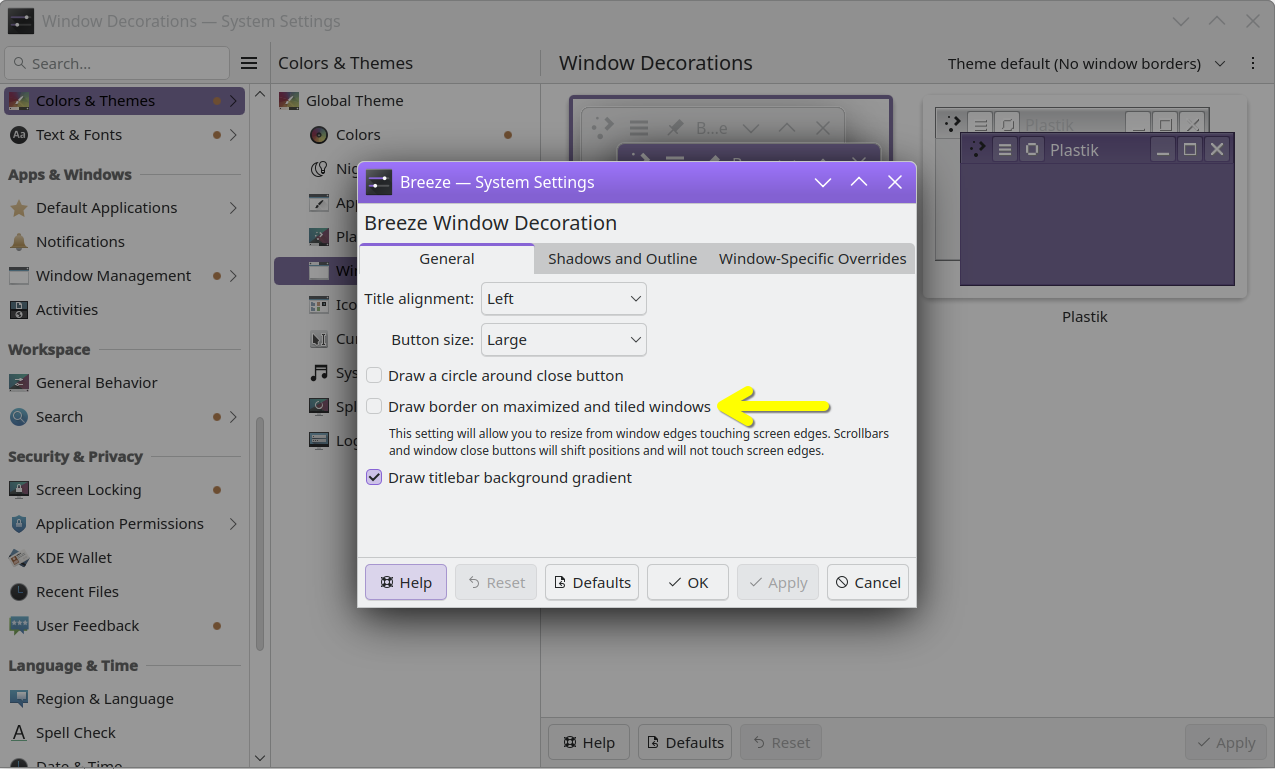The height and width of the screenshot is (769, 1275).
Task: Open the General Behavior settings page
Action: coord(125,383)
